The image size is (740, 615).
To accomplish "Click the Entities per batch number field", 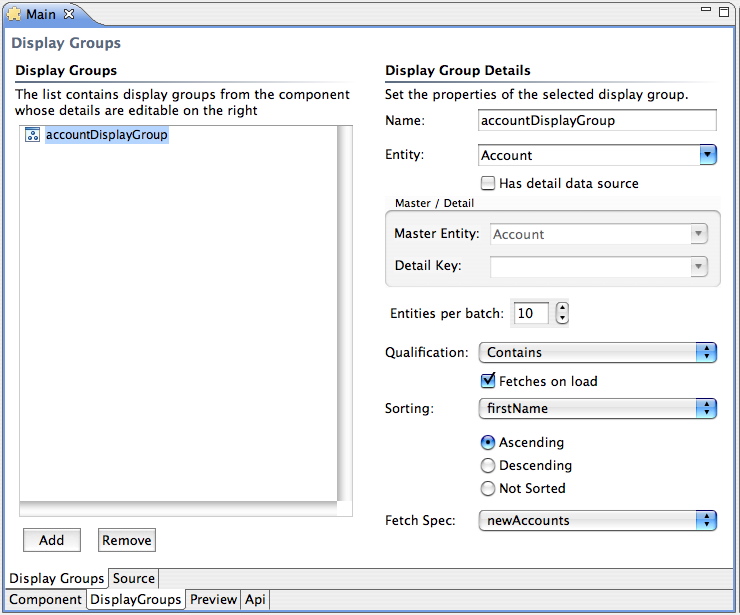I will [531, 313].
